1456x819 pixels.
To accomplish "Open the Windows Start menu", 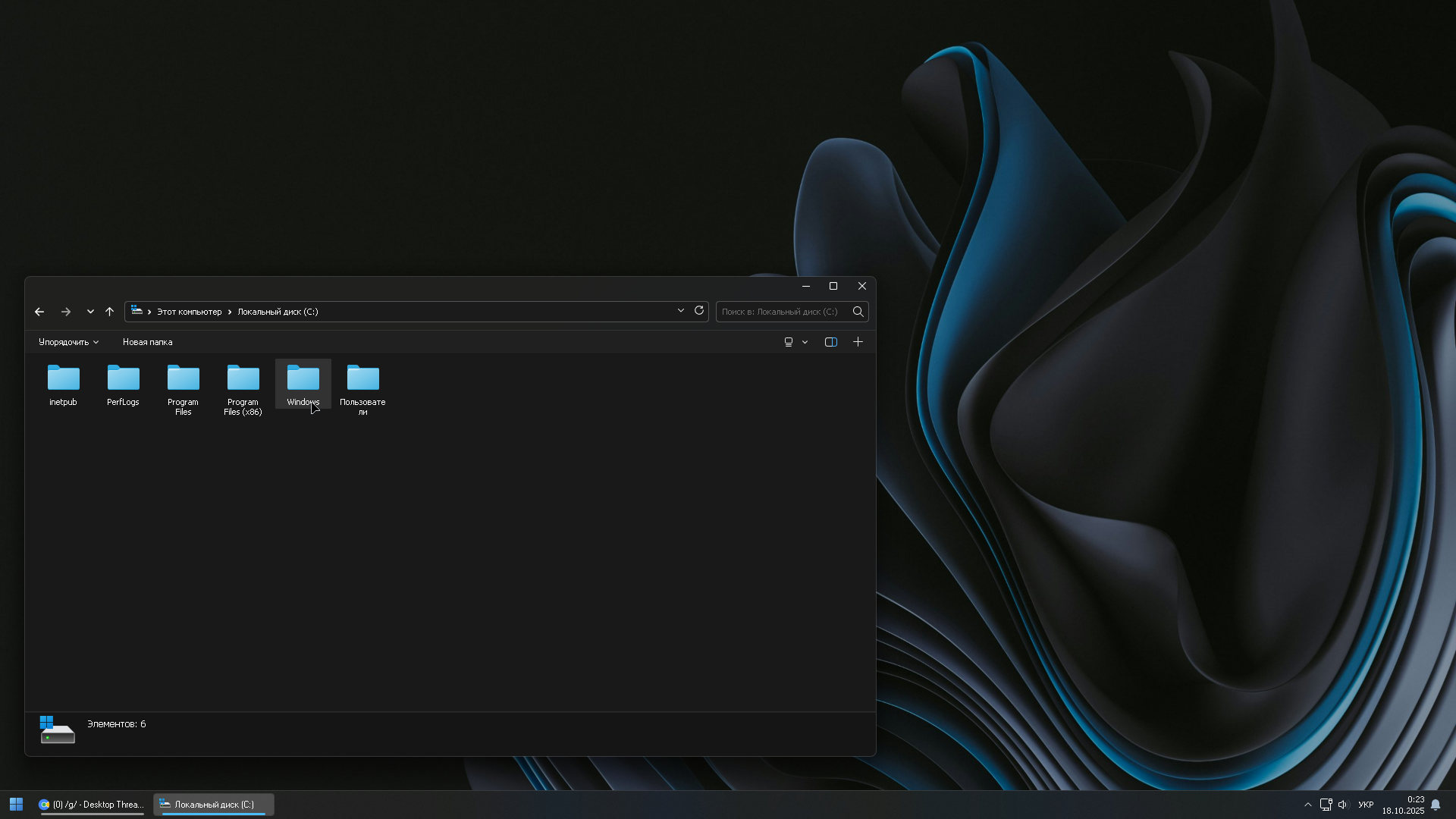I will tap(16, 805).
